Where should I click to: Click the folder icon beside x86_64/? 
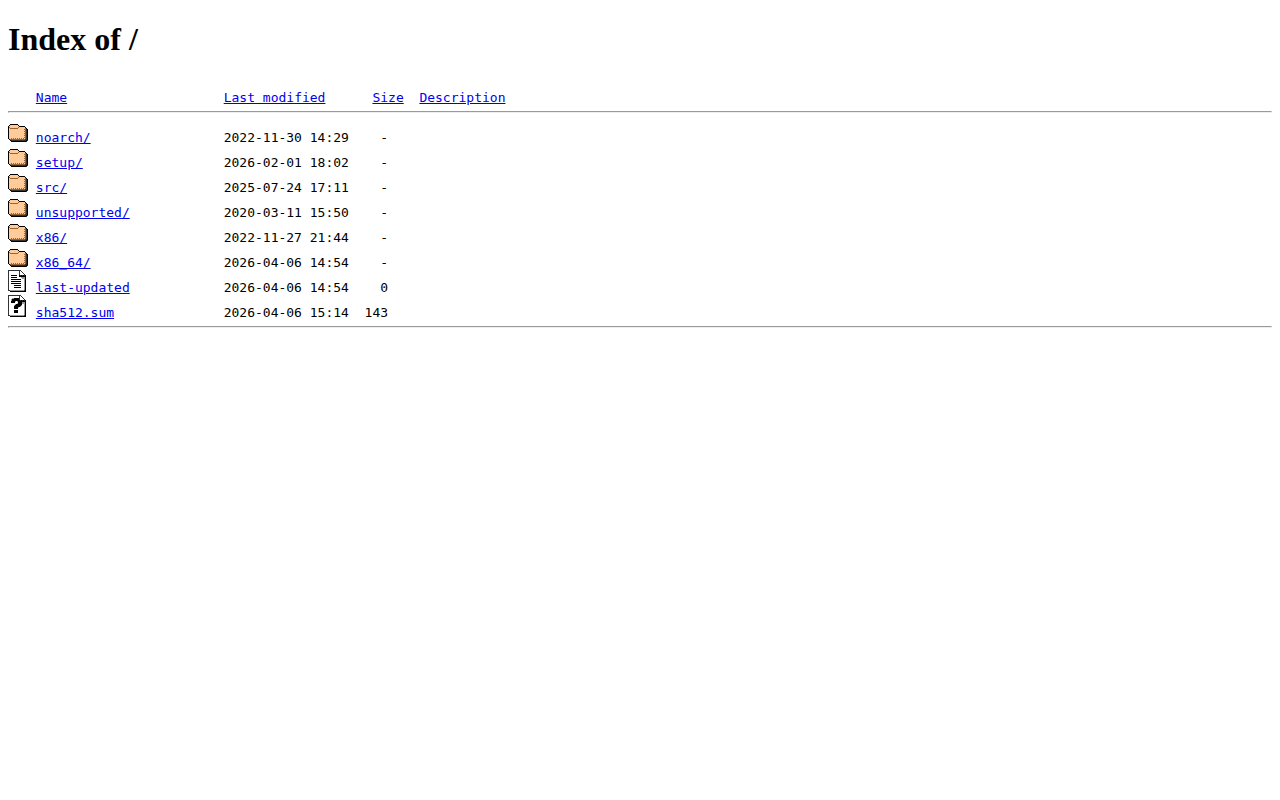[x=18, y=258]
